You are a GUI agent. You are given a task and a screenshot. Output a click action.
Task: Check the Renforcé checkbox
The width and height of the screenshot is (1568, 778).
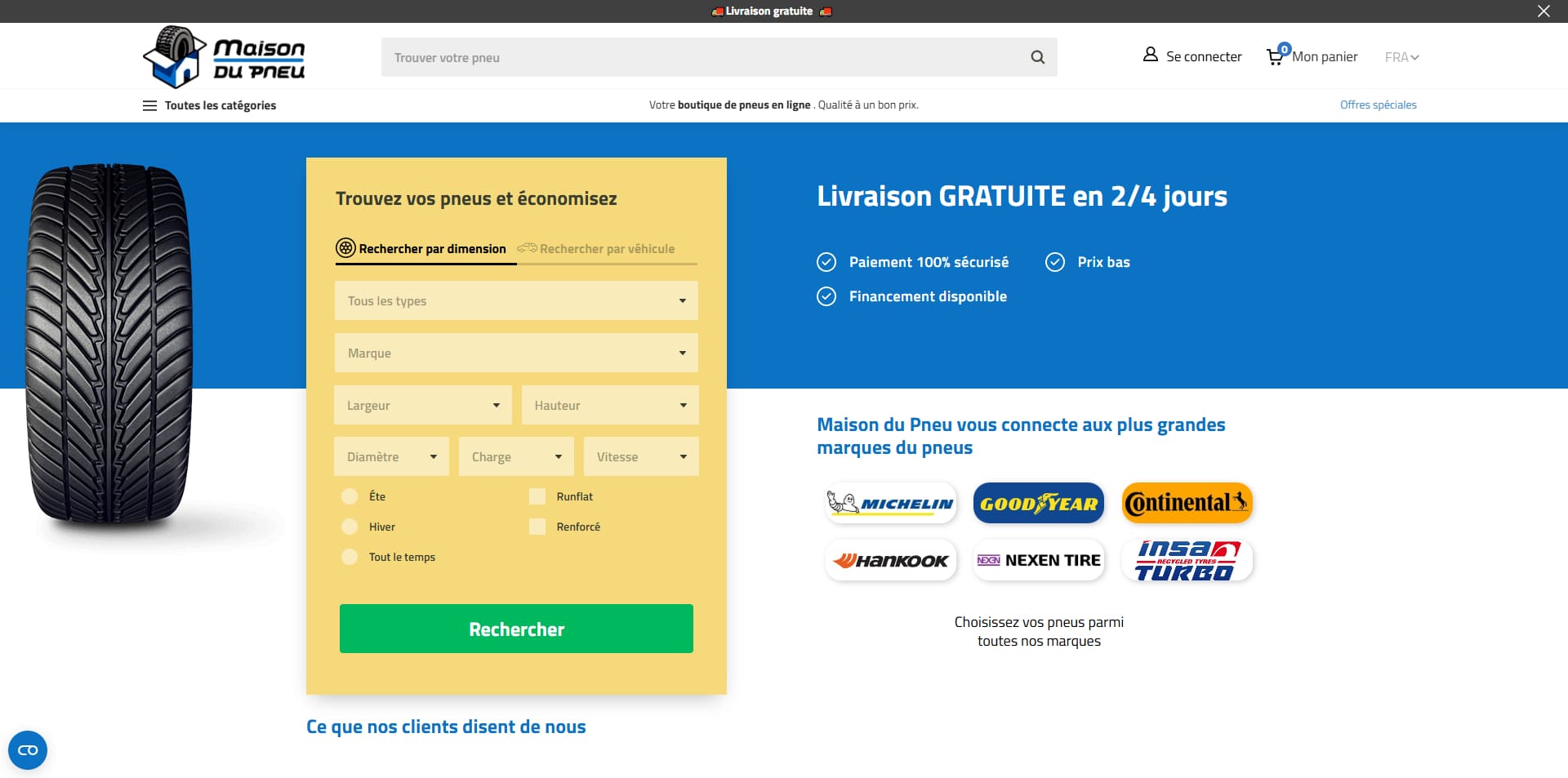pyautogui.click(x=537, y=527)
